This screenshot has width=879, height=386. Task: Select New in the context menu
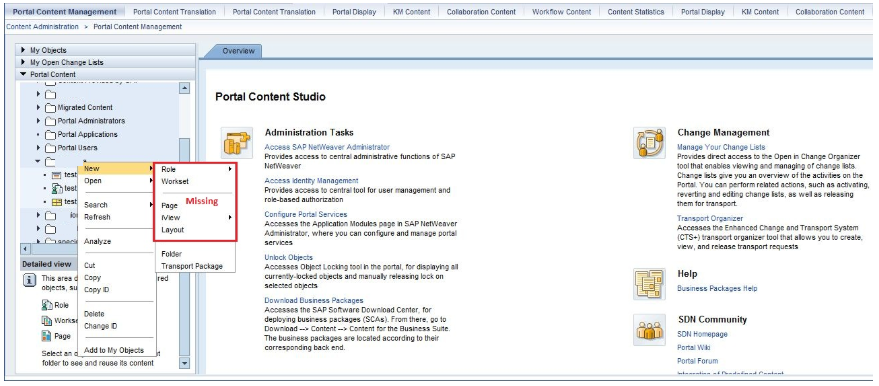pos(117,169)
